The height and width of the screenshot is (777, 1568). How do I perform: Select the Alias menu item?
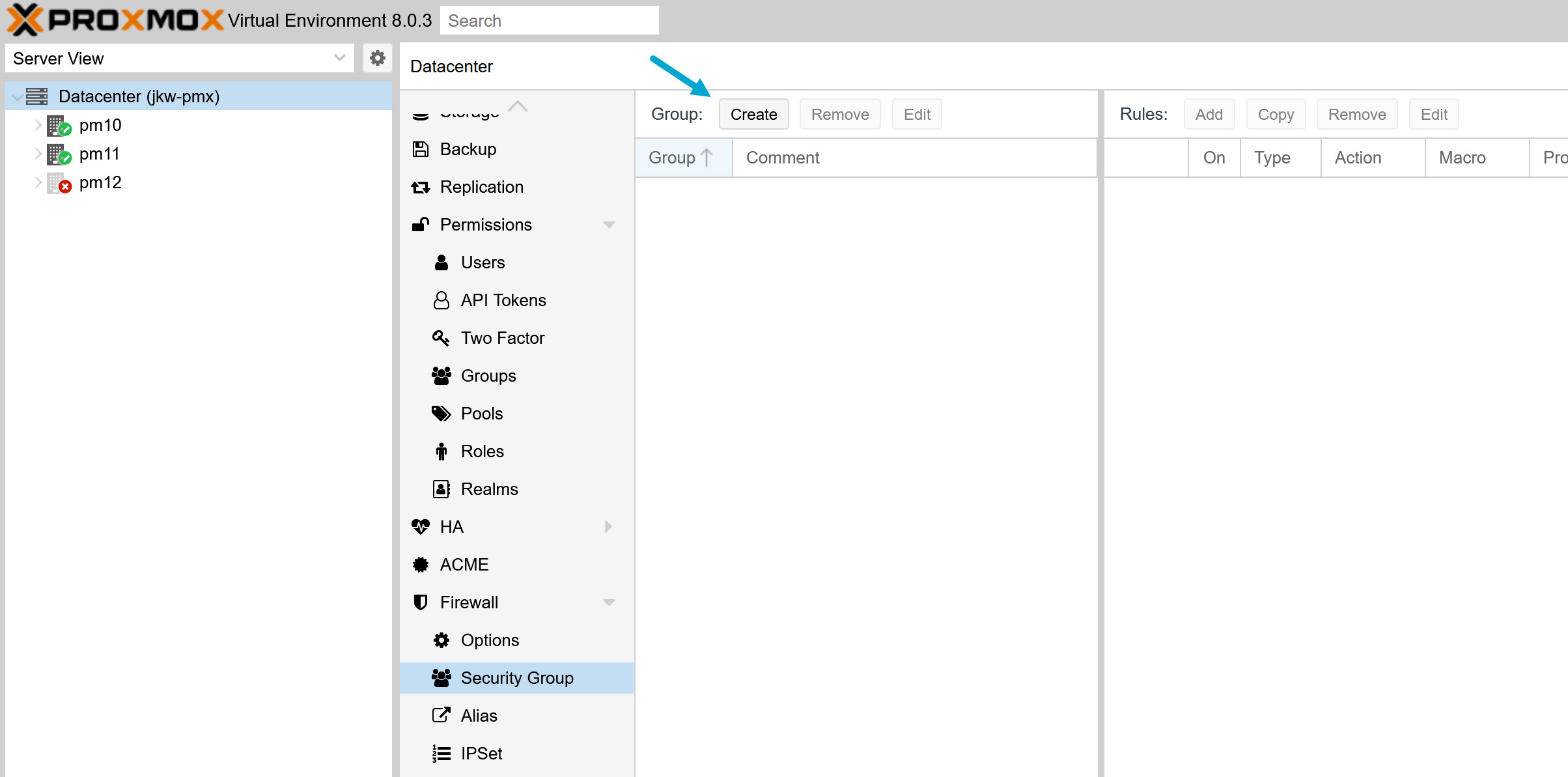[479, 716]
